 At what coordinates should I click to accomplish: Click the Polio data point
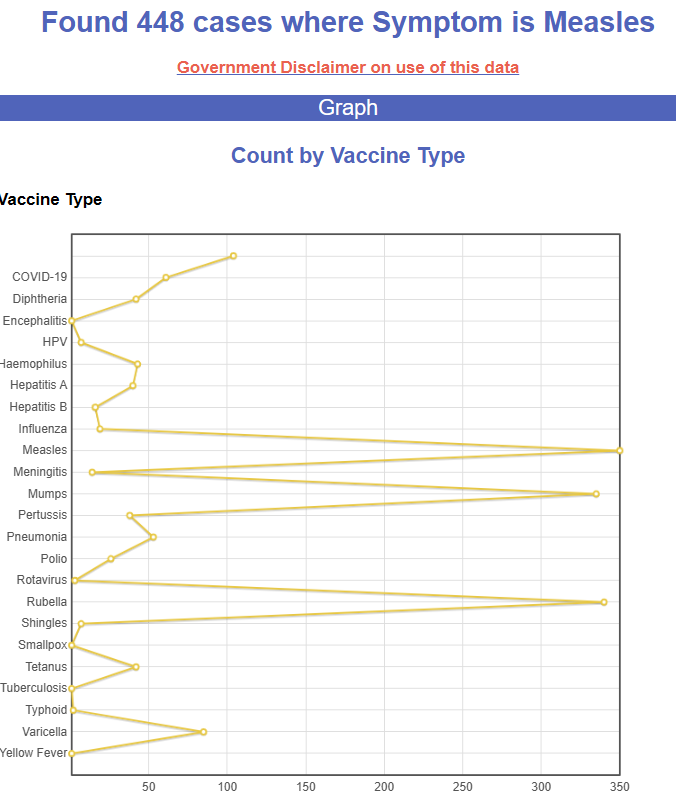110,559
